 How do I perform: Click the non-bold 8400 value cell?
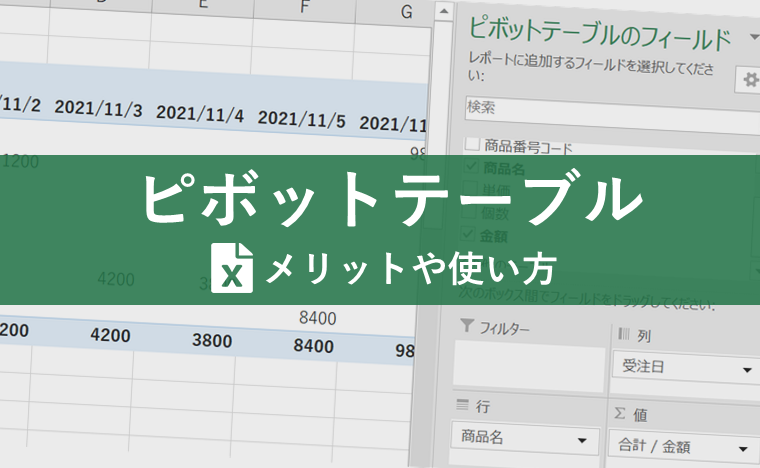317,318
